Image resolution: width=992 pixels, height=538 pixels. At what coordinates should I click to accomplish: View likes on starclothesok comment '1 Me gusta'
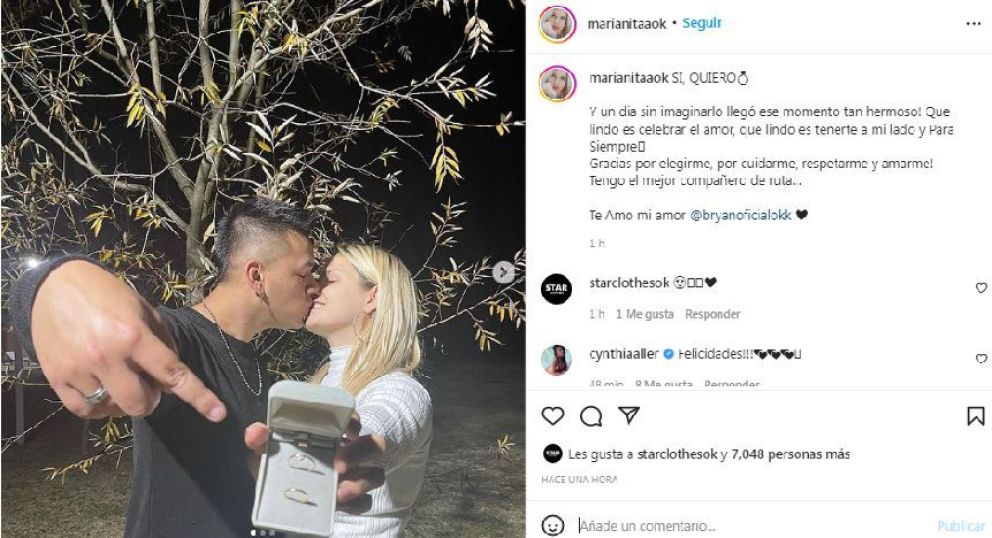coord(645,314)
